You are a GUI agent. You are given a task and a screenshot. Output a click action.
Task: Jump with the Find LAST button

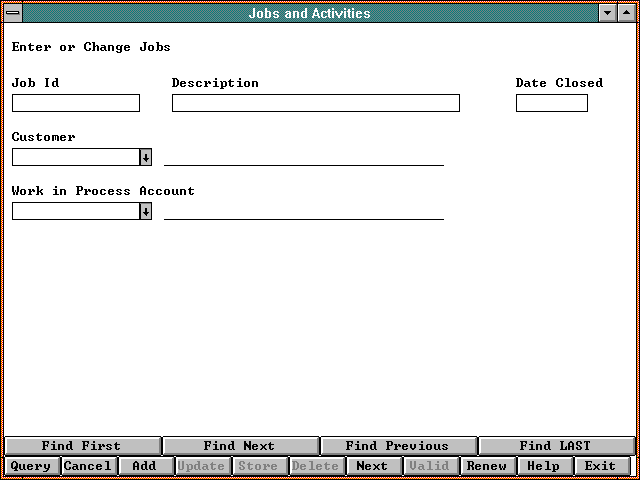pos(555,446)
